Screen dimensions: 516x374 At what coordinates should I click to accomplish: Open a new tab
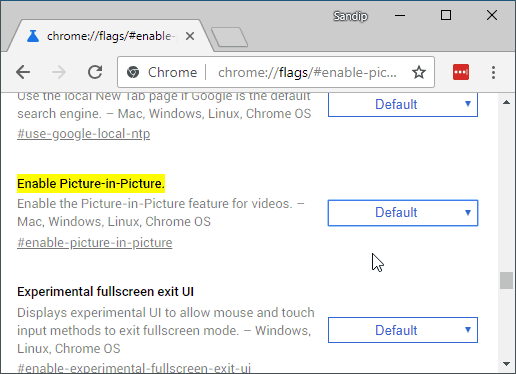click(x=229, y=37)
